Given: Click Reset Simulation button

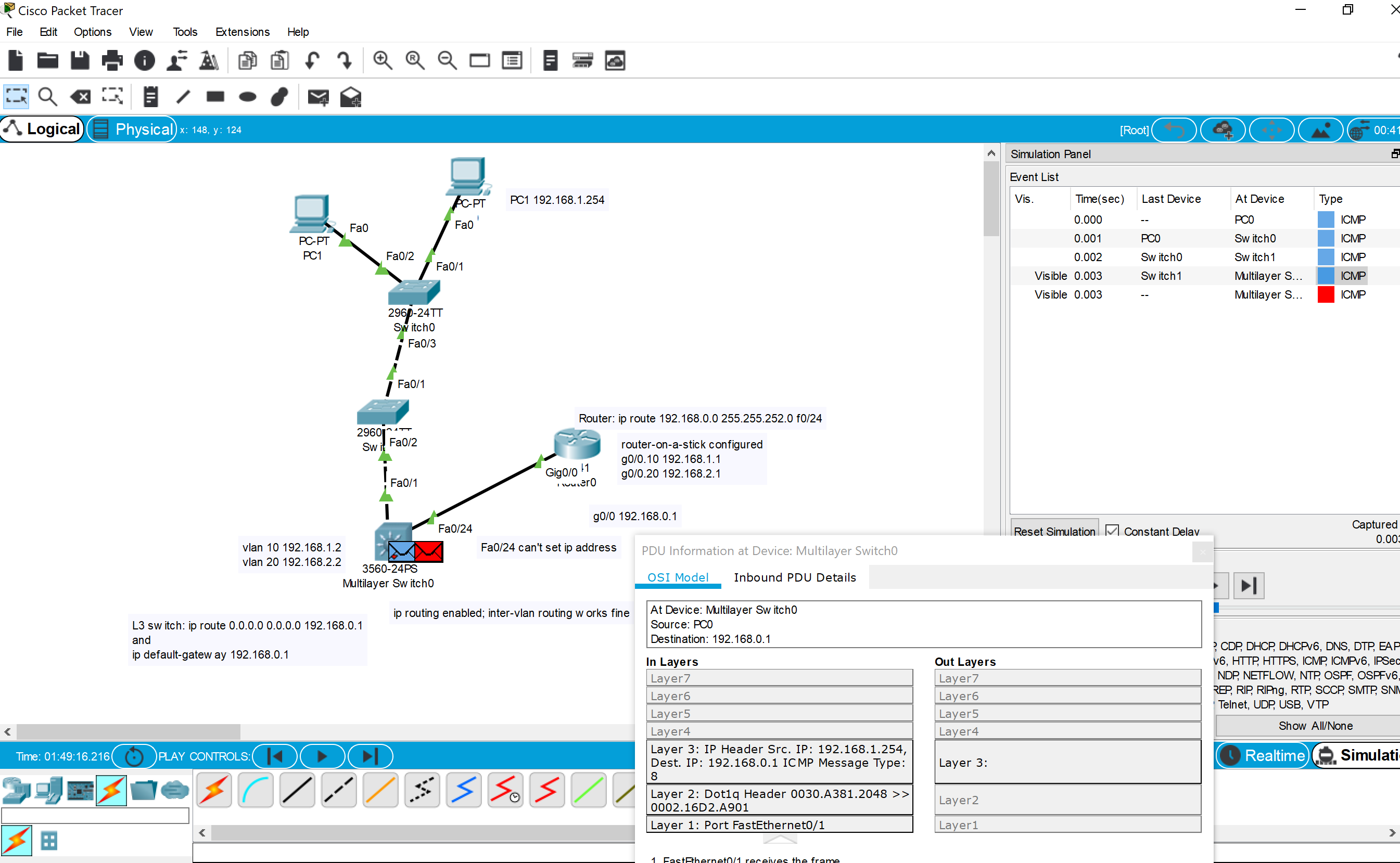Looking at the screenshot, I should click(x=1056, y=531).
